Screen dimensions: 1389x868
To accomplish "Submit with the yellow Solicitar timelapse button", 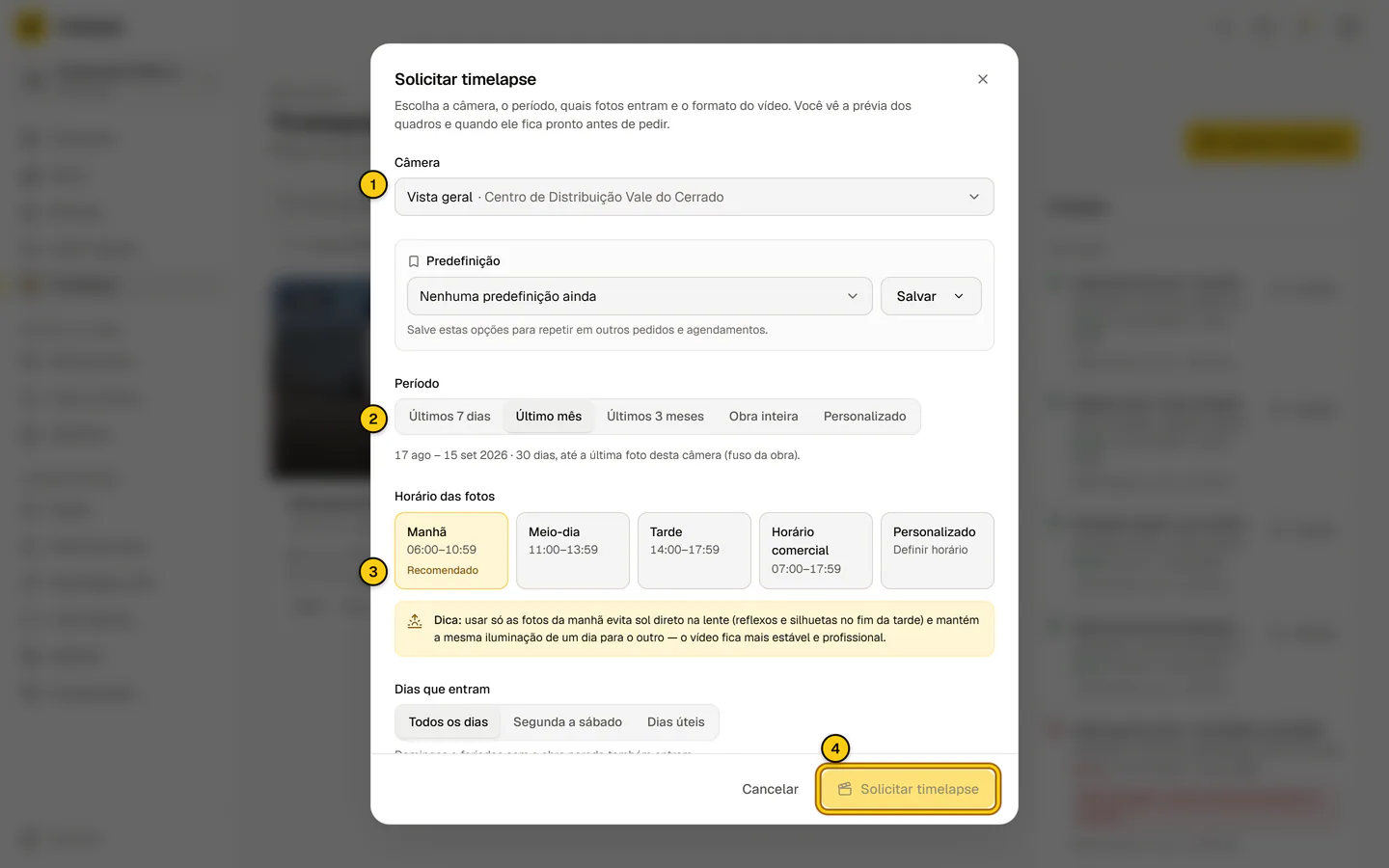I will pos(908,789).
